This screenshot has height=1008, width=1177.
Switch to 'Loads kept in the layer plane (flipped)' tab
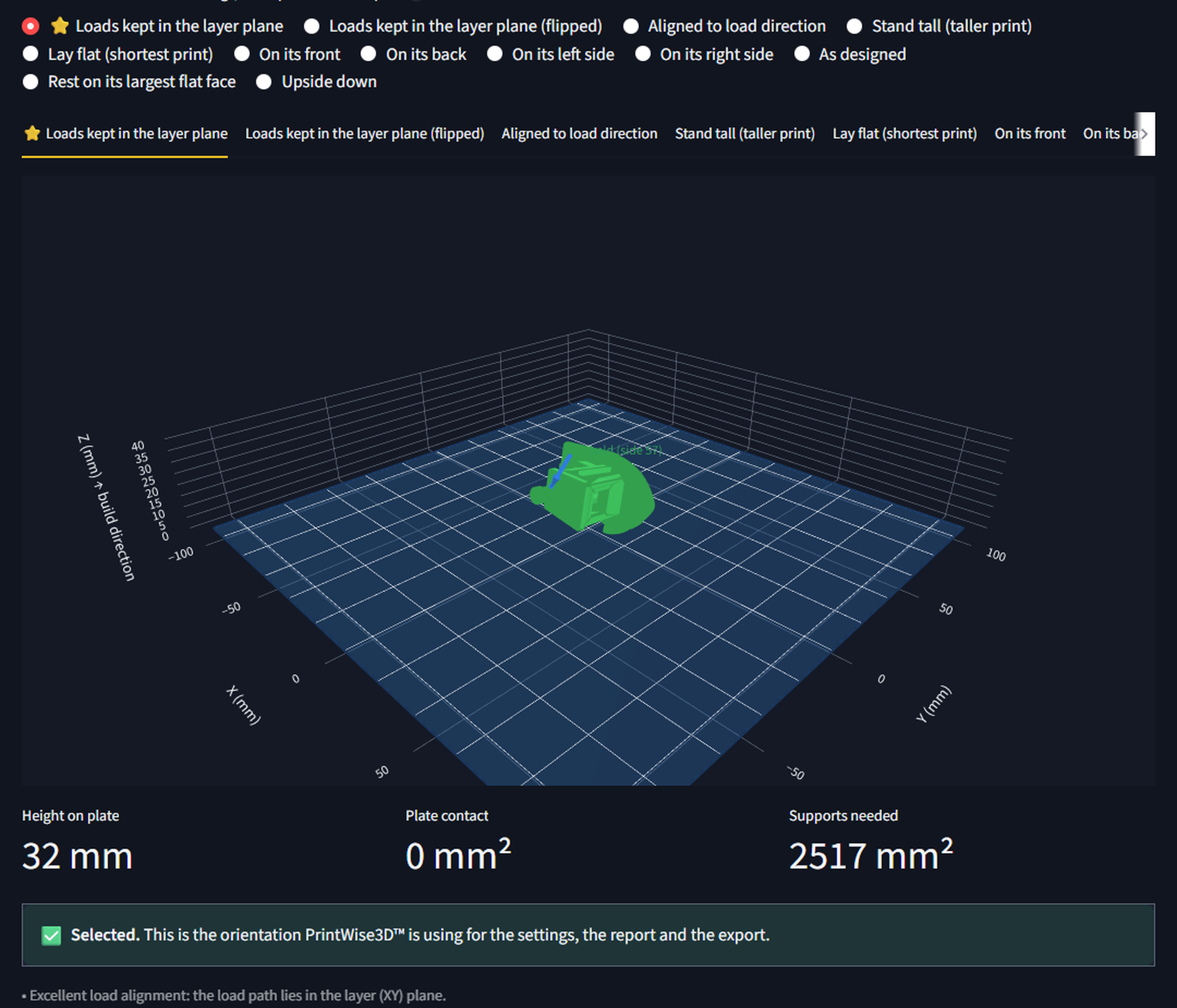click(365, 133)
